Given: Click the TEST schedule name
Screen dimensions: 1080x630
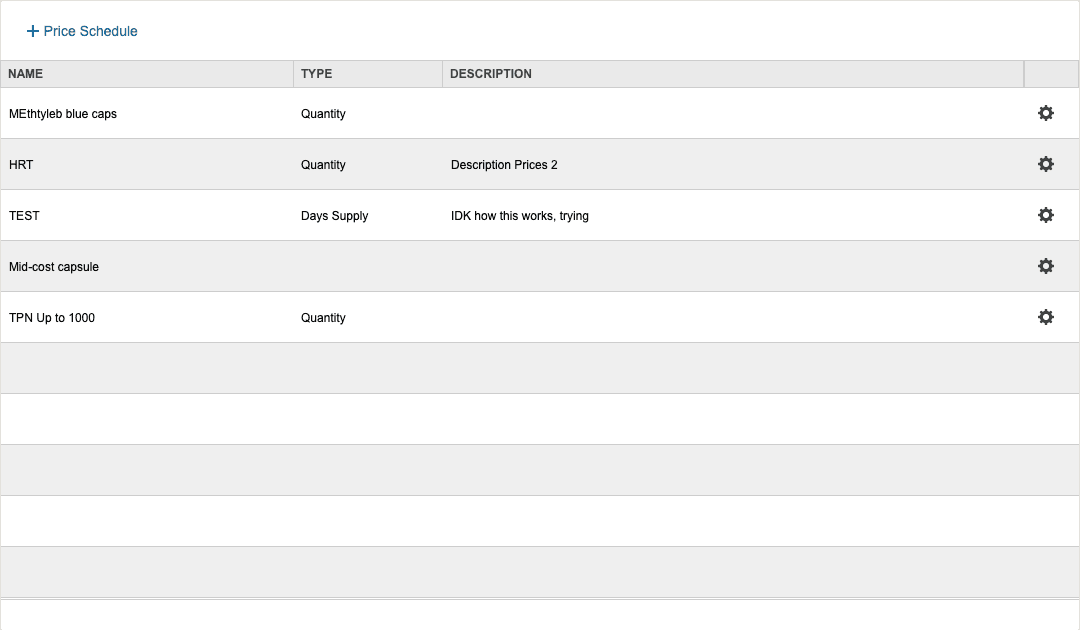Looking at the screenshot, I should click(24, 216).
